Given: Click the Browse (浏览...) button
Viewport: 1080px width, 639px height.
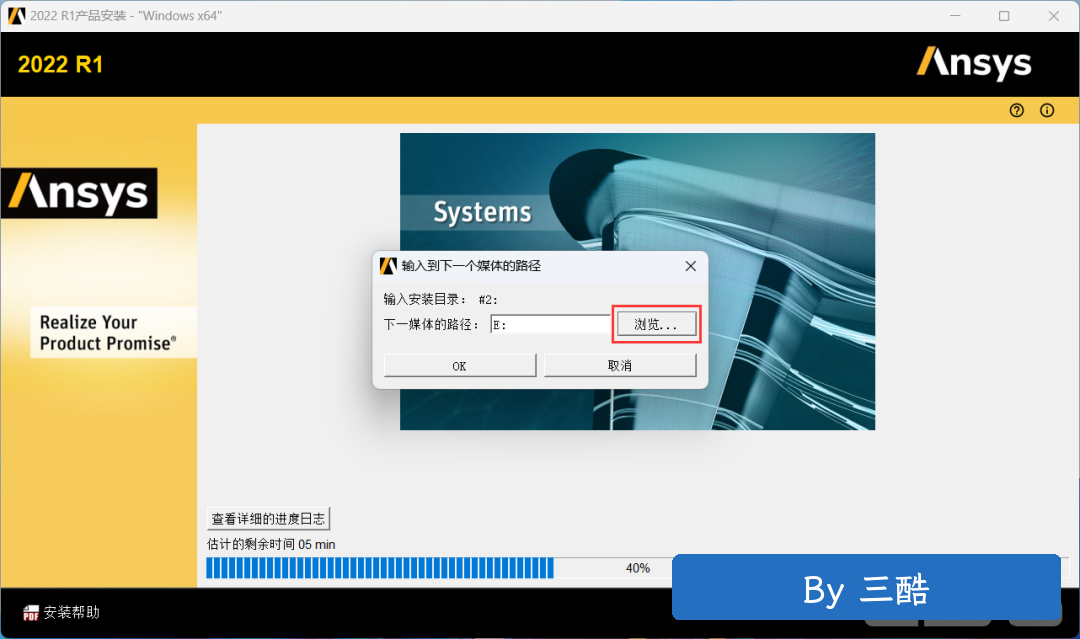Looking at the screenshot, I should tap(656, 324).
